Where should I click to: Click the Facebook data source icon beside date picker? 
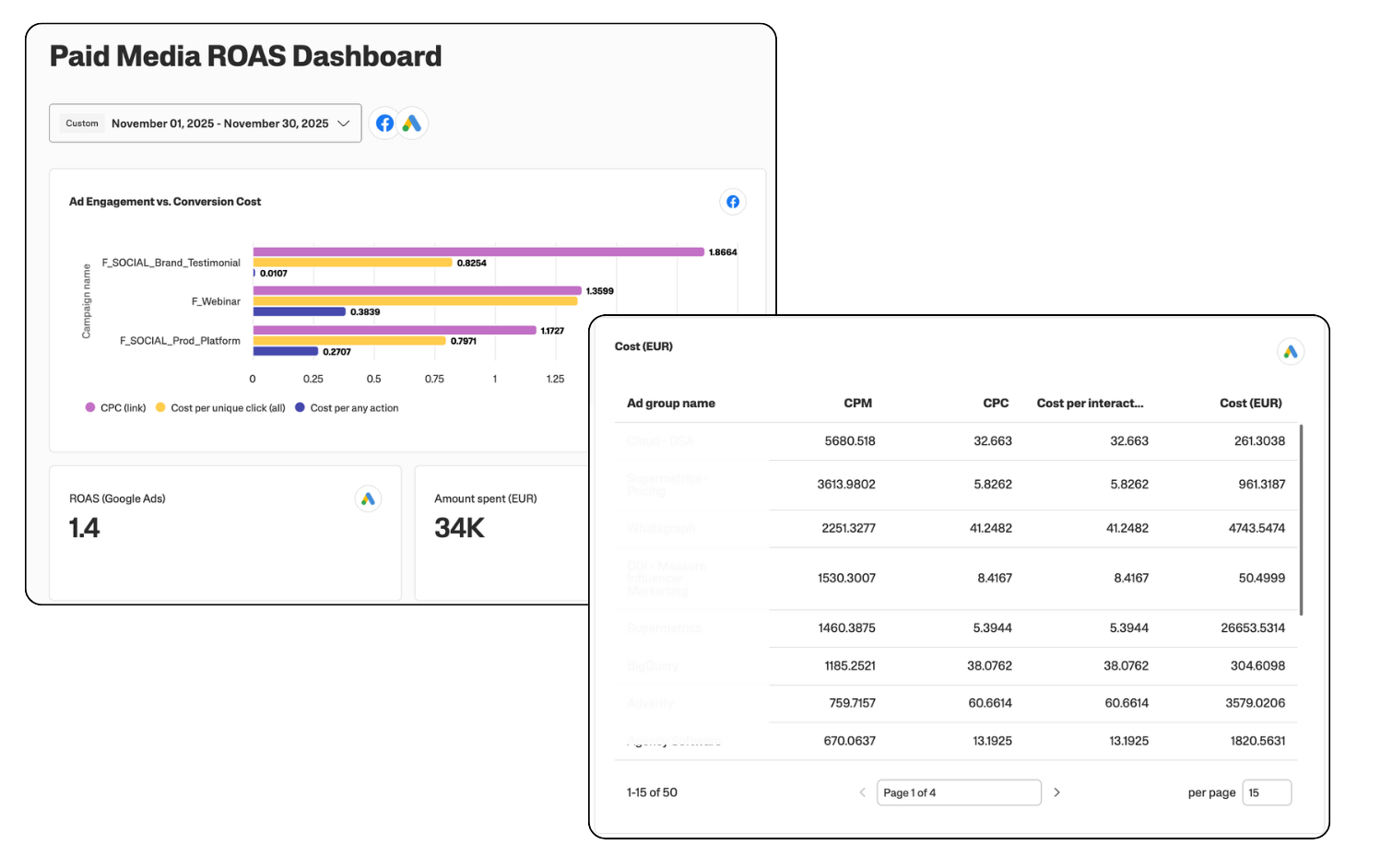(384, 123)
